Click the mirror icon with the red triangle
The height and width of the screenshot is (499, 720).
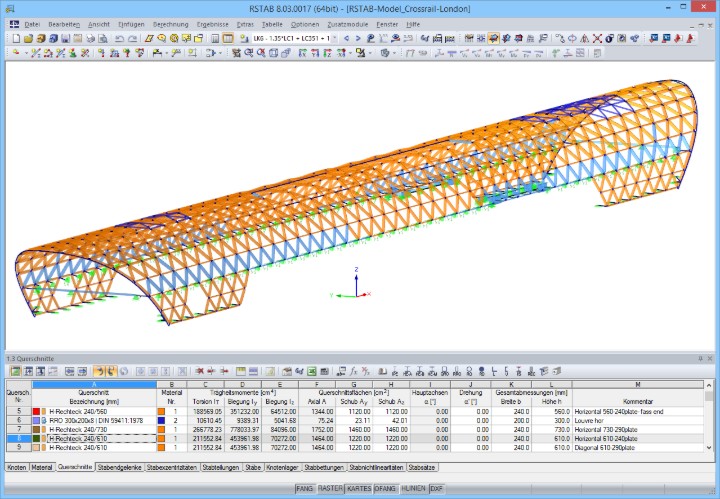pyautogui.click(x=585, y=39)
